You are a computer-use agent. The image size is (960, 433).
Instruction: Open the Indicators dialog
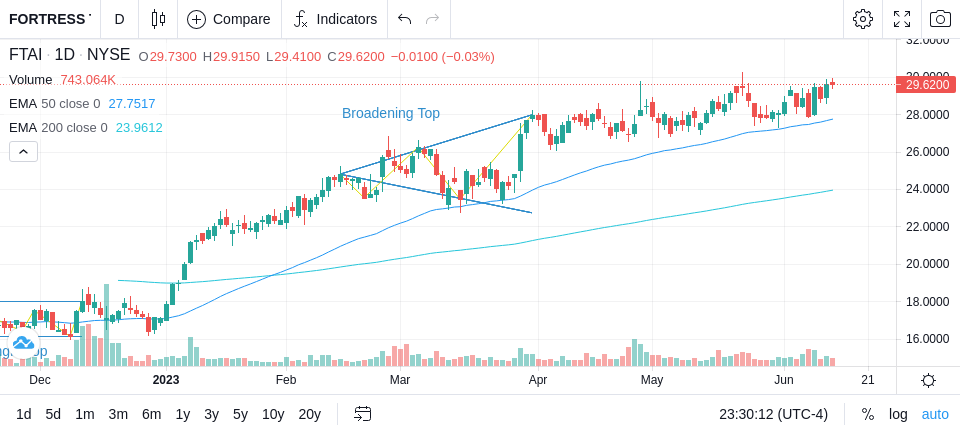(x=335, y=19)
